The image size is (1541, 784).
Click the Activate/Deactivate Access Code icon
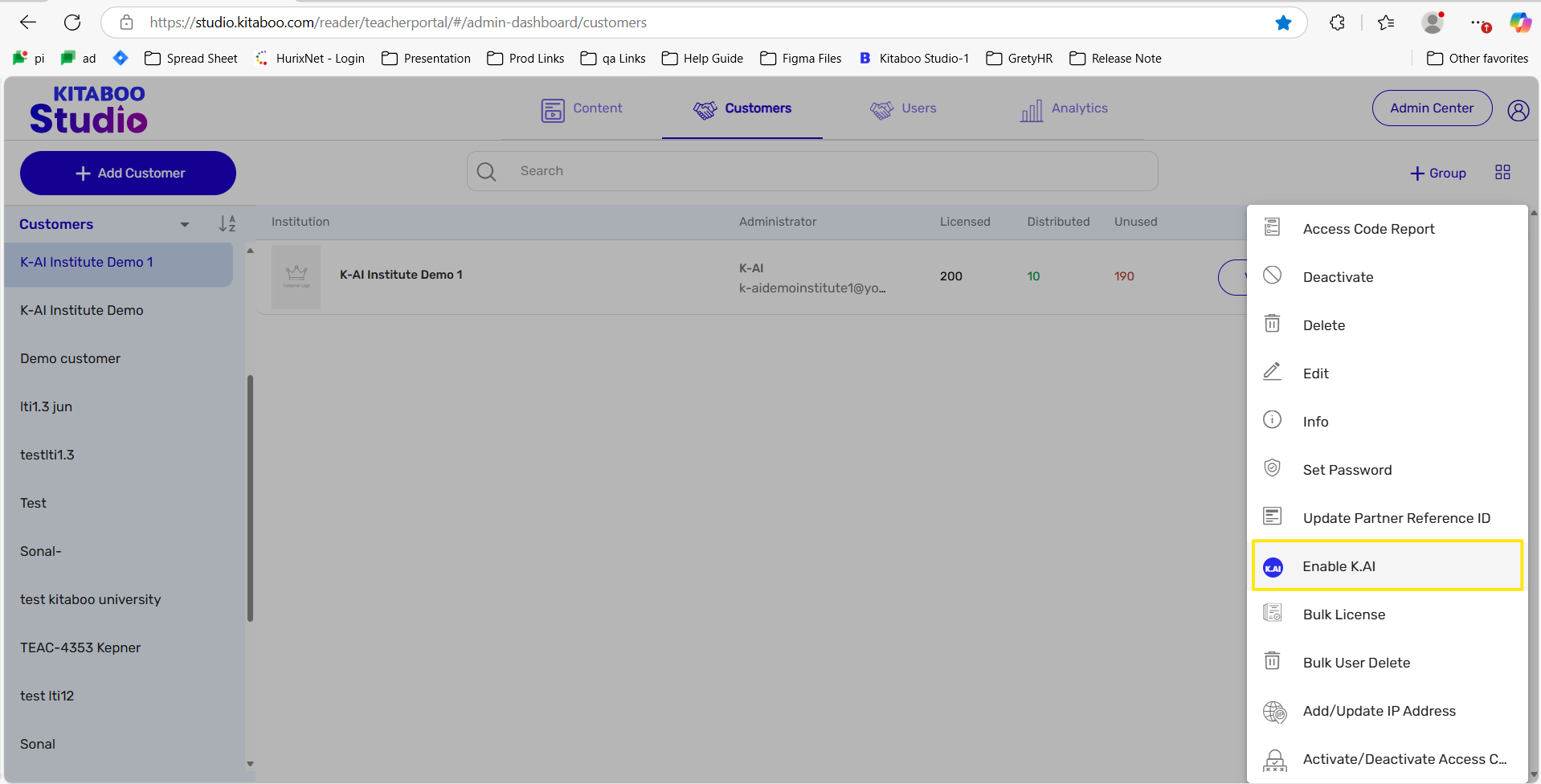1274,760
